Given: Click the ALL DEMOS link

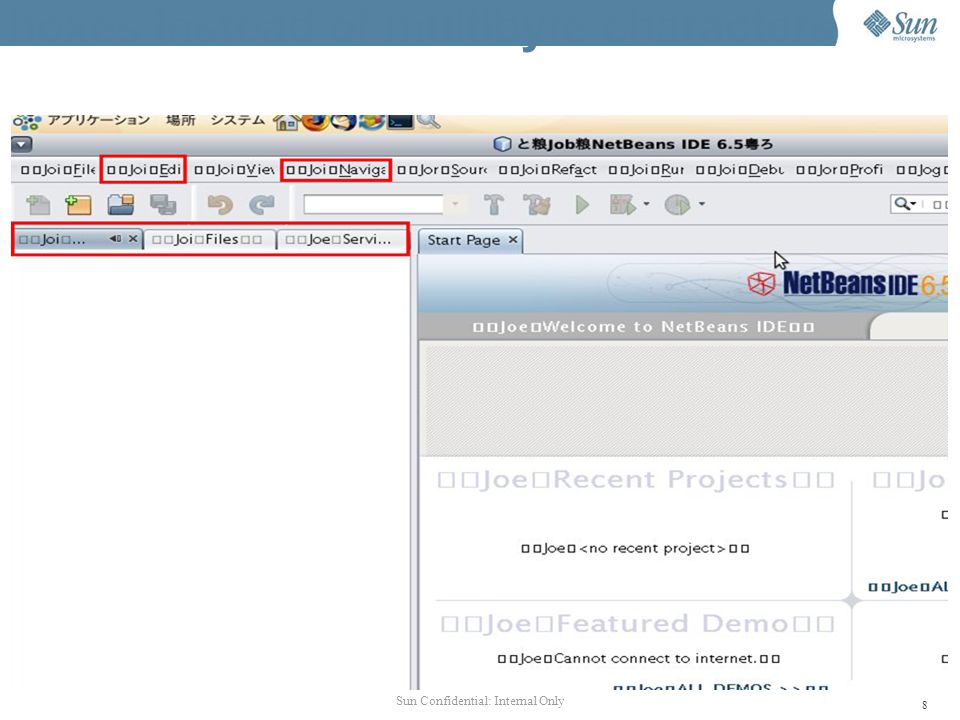Looking at the screenshot, I should pos(721,687).
